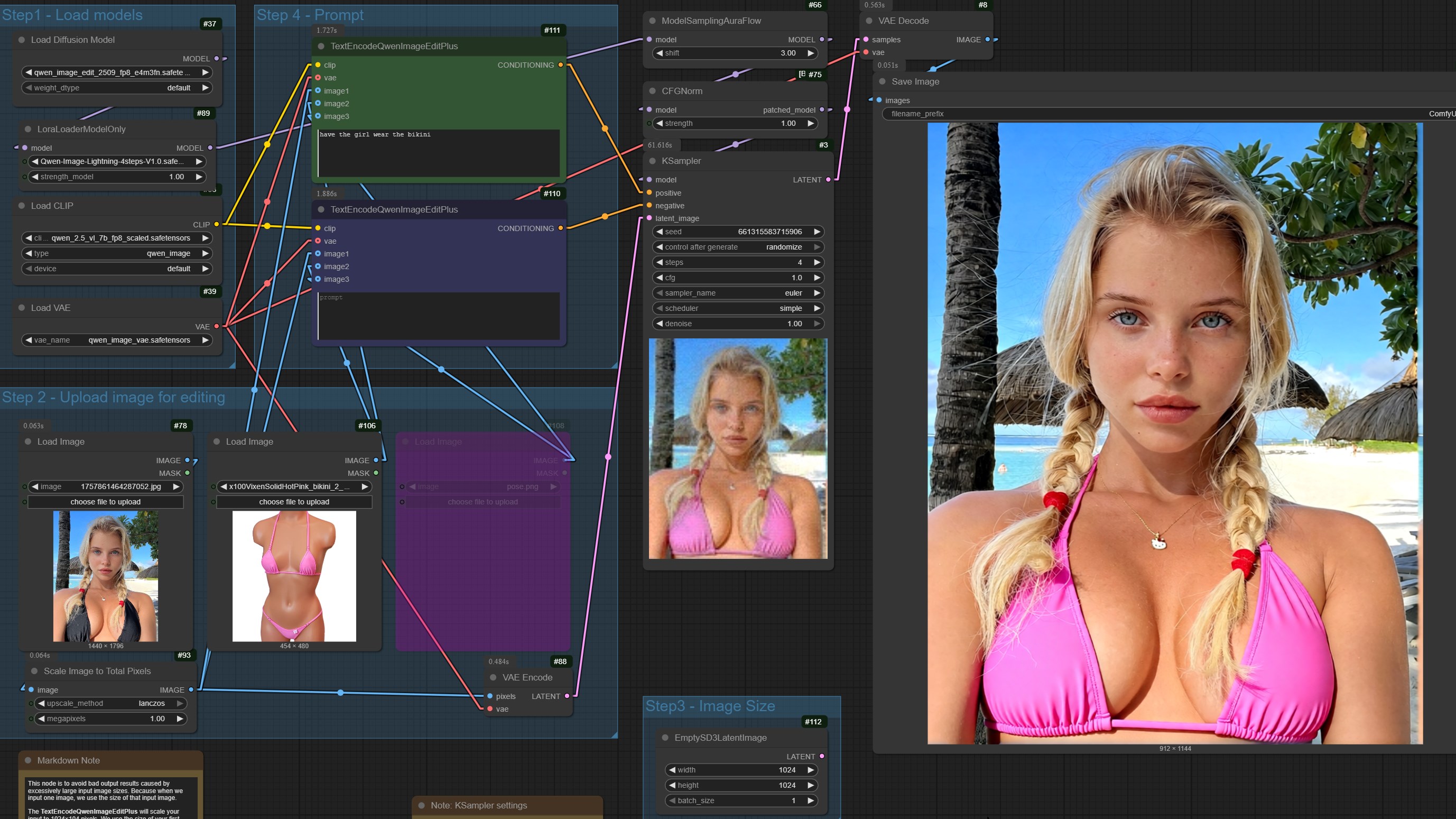Collapse the green TextEncodeQwenImageEditPlus node dot
1456x819 pixels.
(x=321, y=47)
